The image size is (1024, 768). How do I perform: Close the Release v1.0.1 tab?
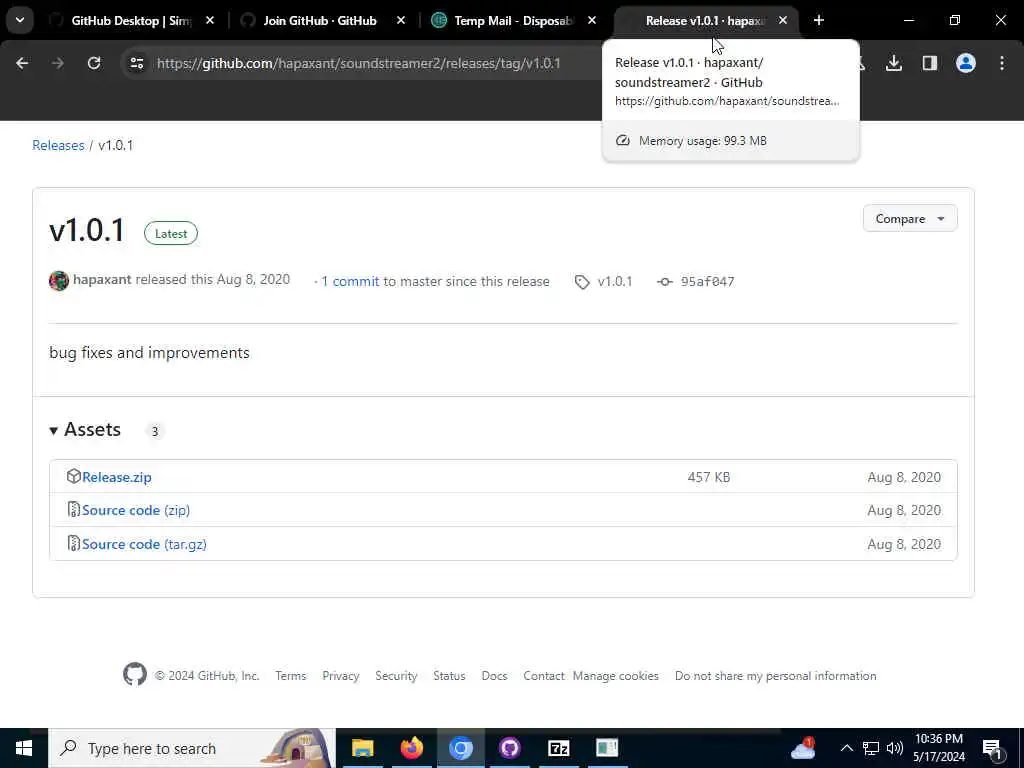coord(783,21)
